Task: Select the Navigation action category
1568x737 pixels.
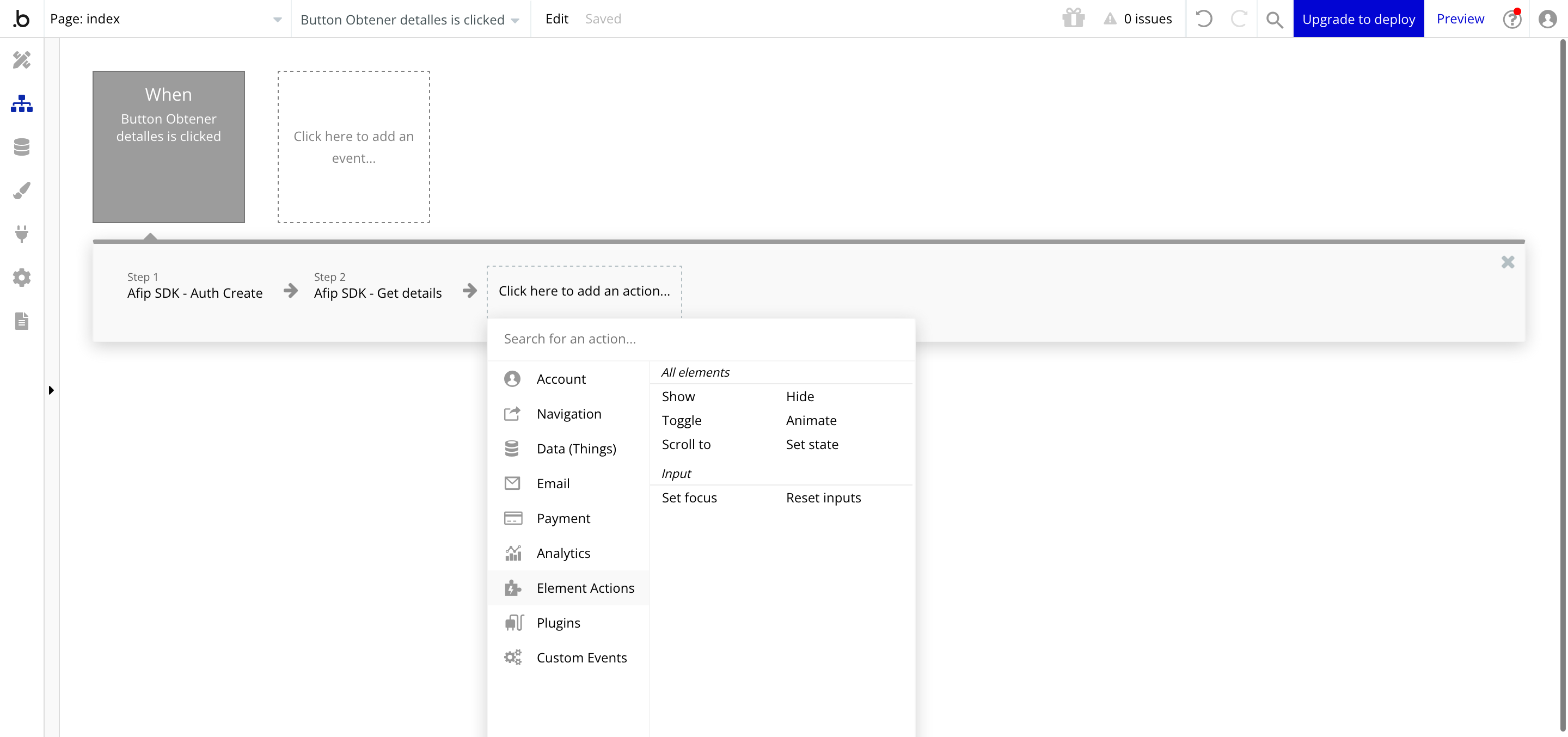Action: pyautogui.click(x=568, y=414)
